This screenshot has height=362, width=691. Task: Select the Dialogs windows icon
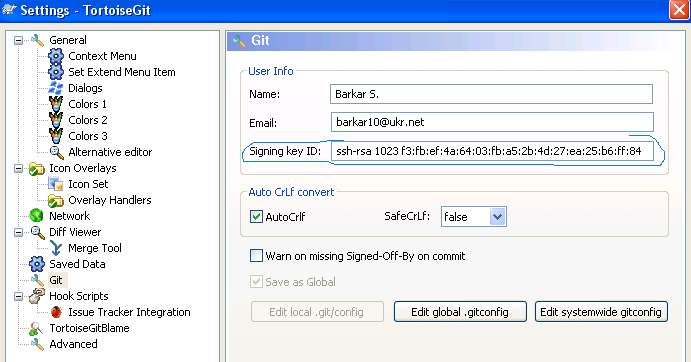tap(56, 88)
